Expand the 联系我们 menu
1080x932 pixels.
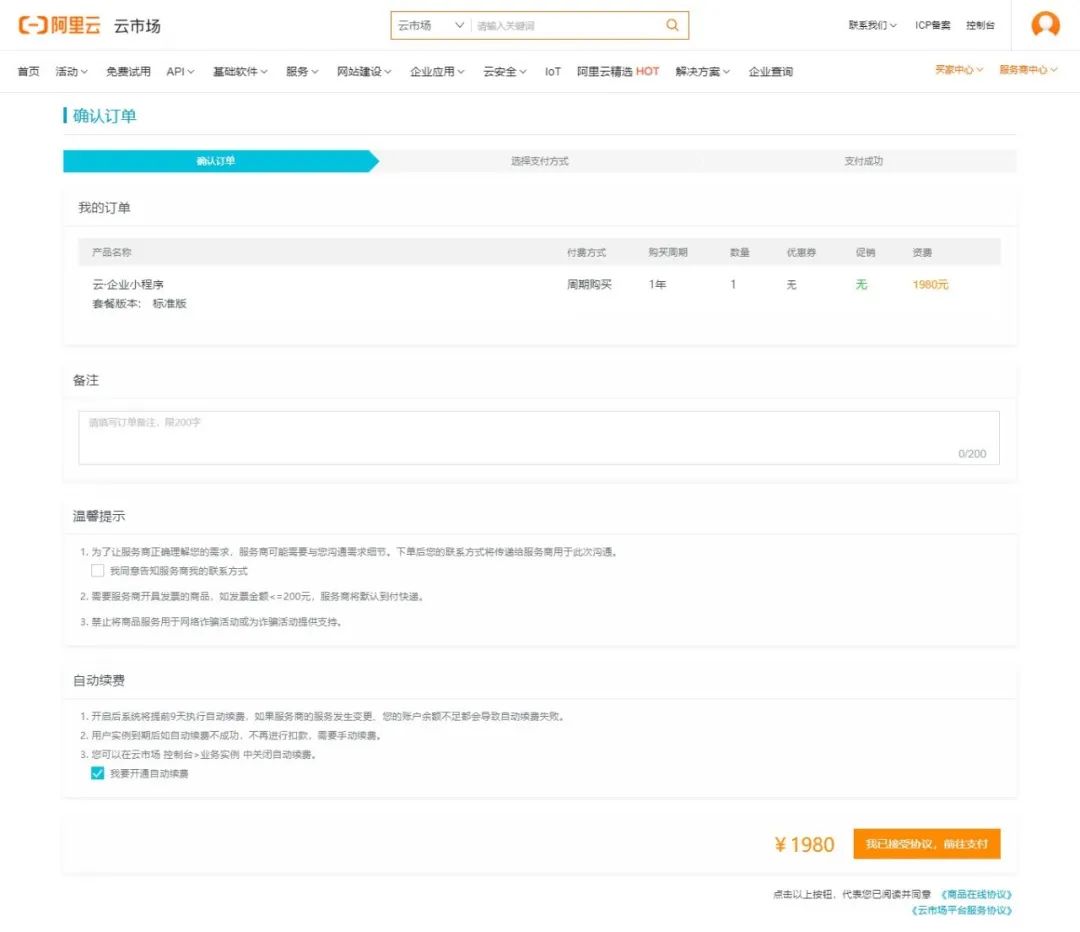tap(872, 25)
